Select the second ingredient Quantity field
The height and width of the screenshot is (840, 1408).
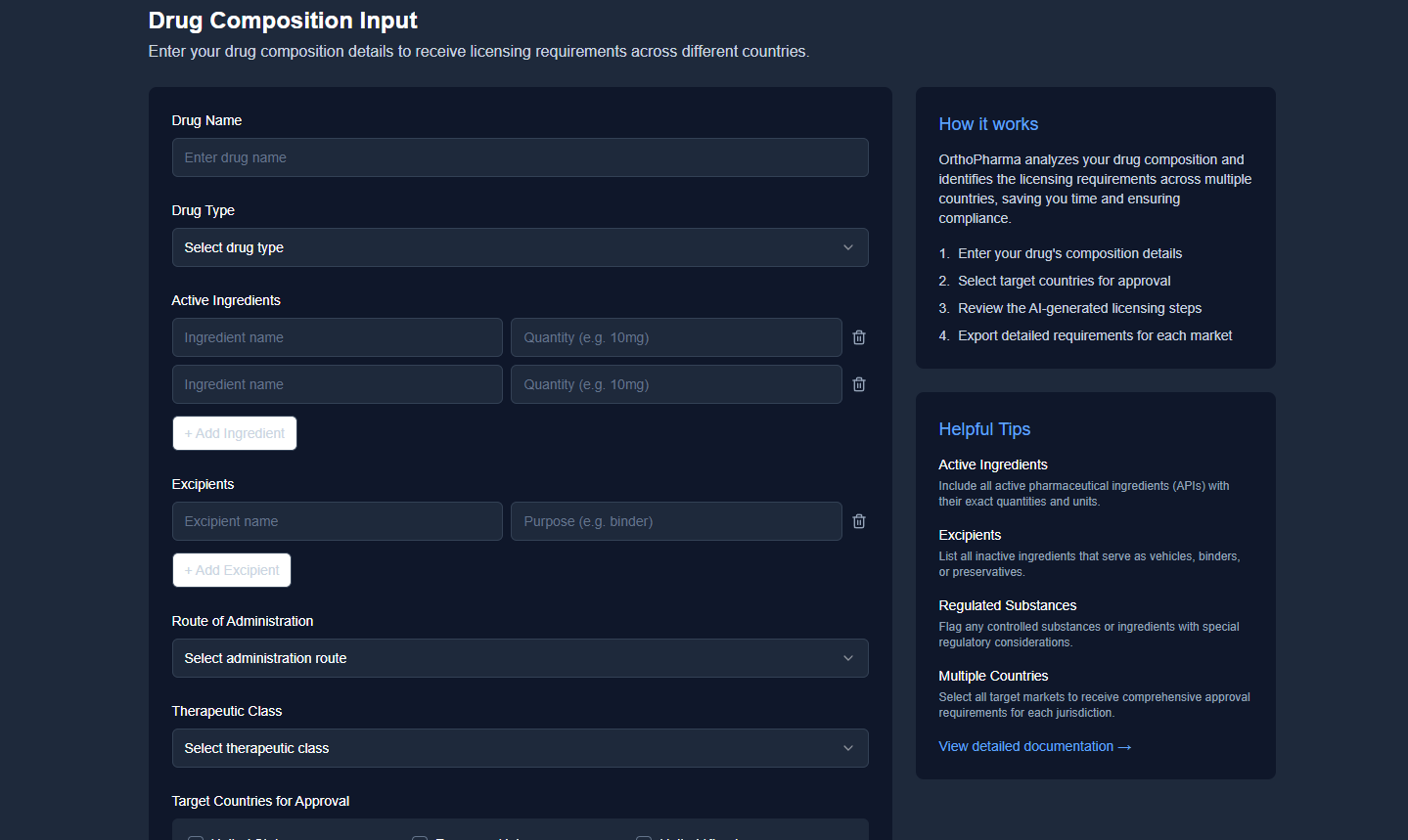click(675, 384)
